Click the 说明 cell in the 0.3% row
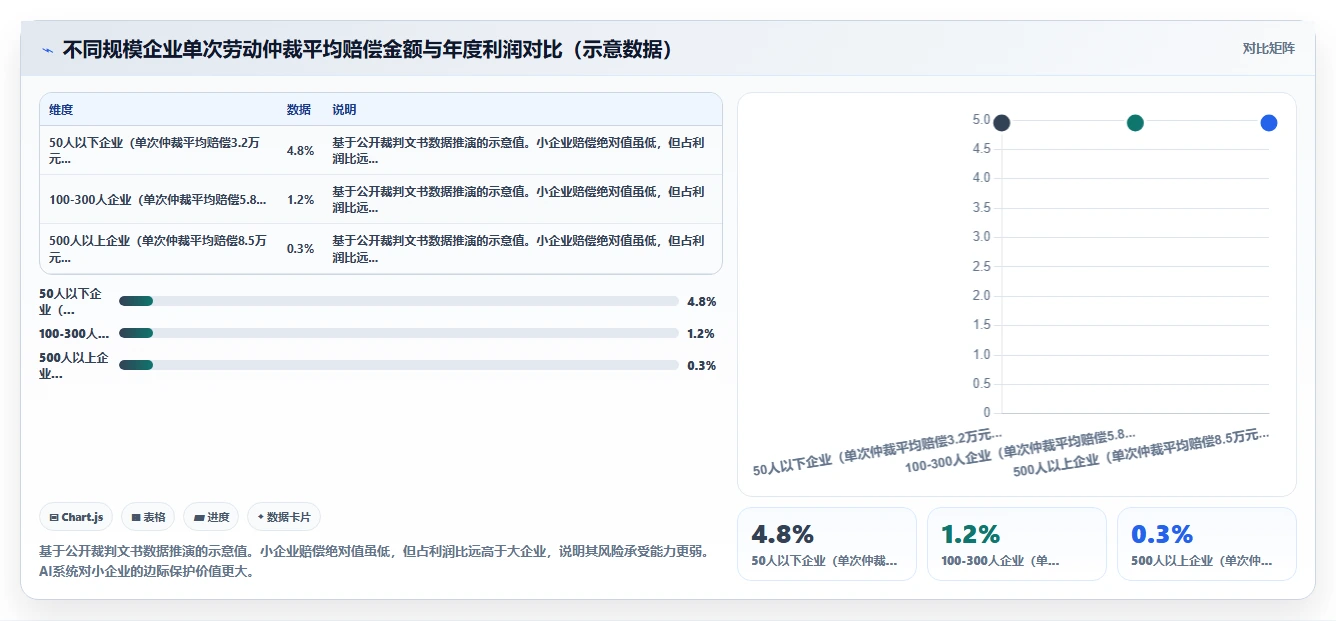This screenshot has width=1336, height=621. click(x=520, y=249)
